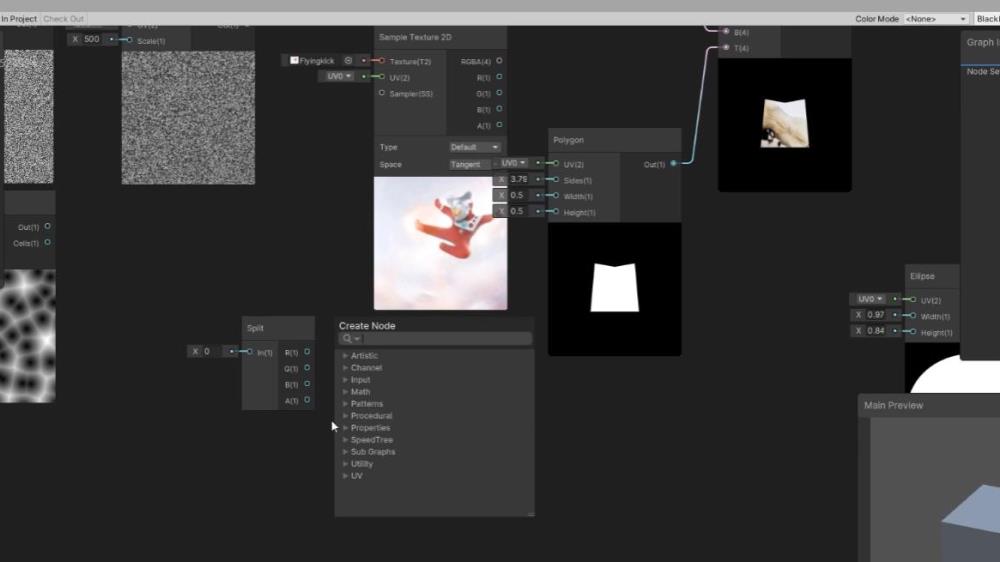This screenshot has height=562, width=1000.
Task: Expand the Procedural node category
Action: (371, 416)
